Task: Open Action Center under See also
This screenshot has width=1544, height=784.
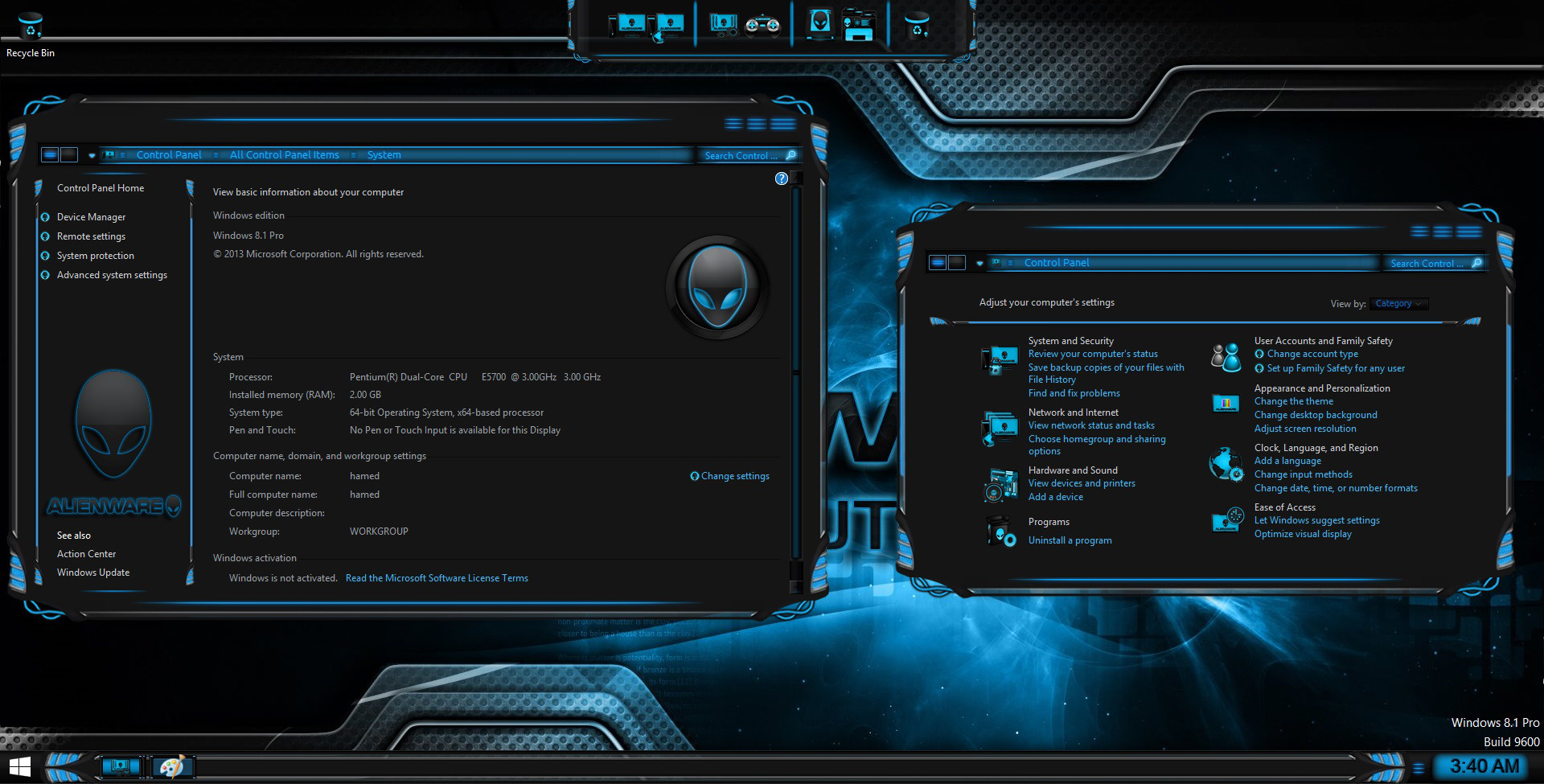Action: [x=86, y=554]
